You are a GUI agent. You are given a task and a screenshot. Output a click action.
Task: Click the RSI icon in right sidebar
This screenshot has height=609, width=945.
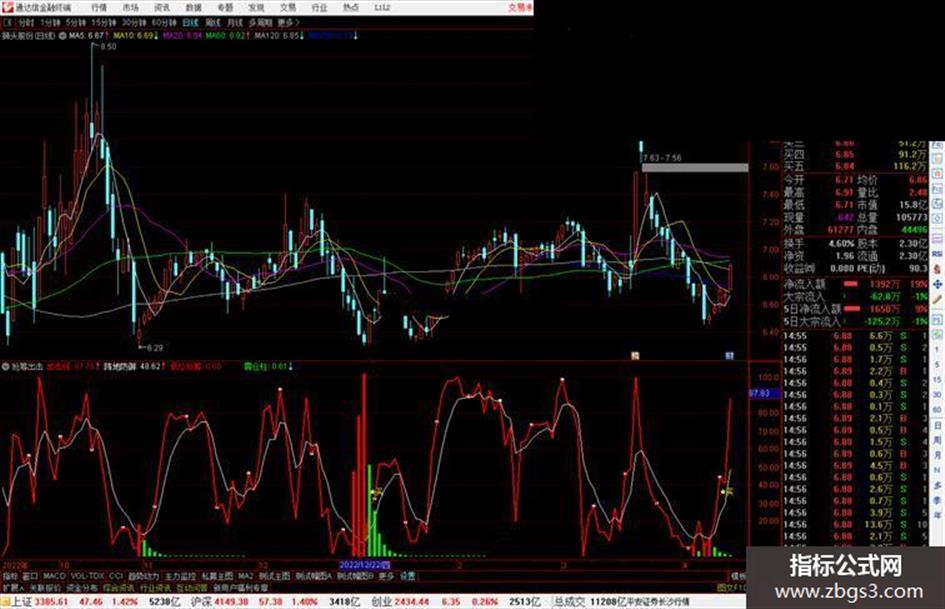coord(937,254)
